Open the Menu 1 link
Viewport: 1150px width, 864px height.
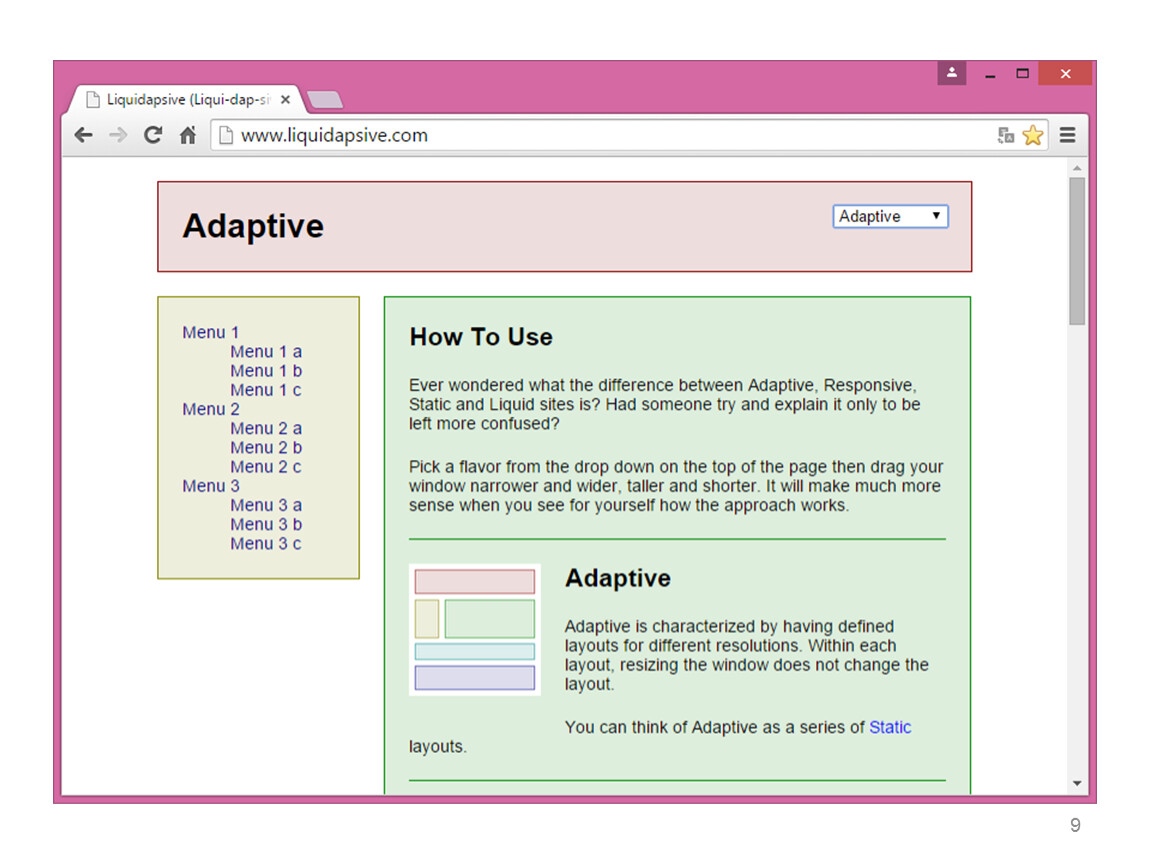coord(210,332)
